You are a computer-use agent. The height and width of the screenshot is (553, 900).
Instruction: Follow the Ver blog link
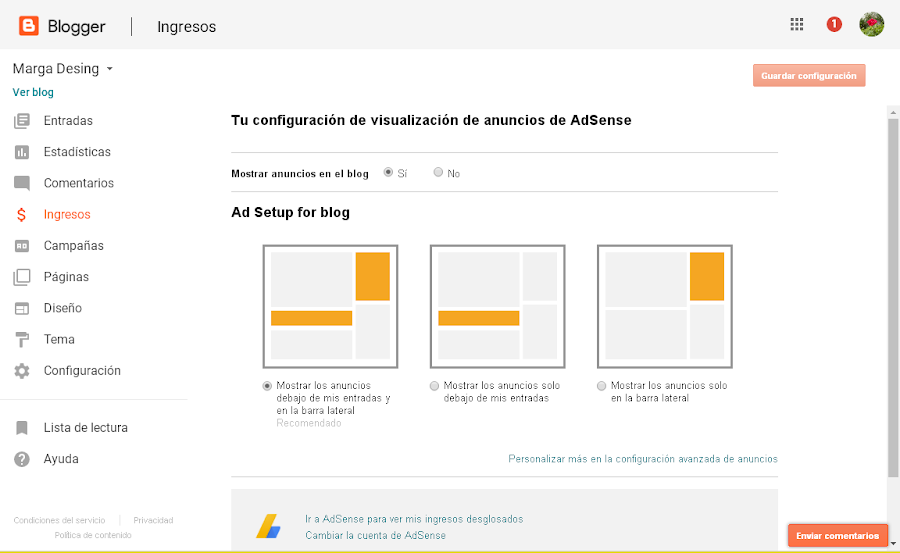click(33, 92)
